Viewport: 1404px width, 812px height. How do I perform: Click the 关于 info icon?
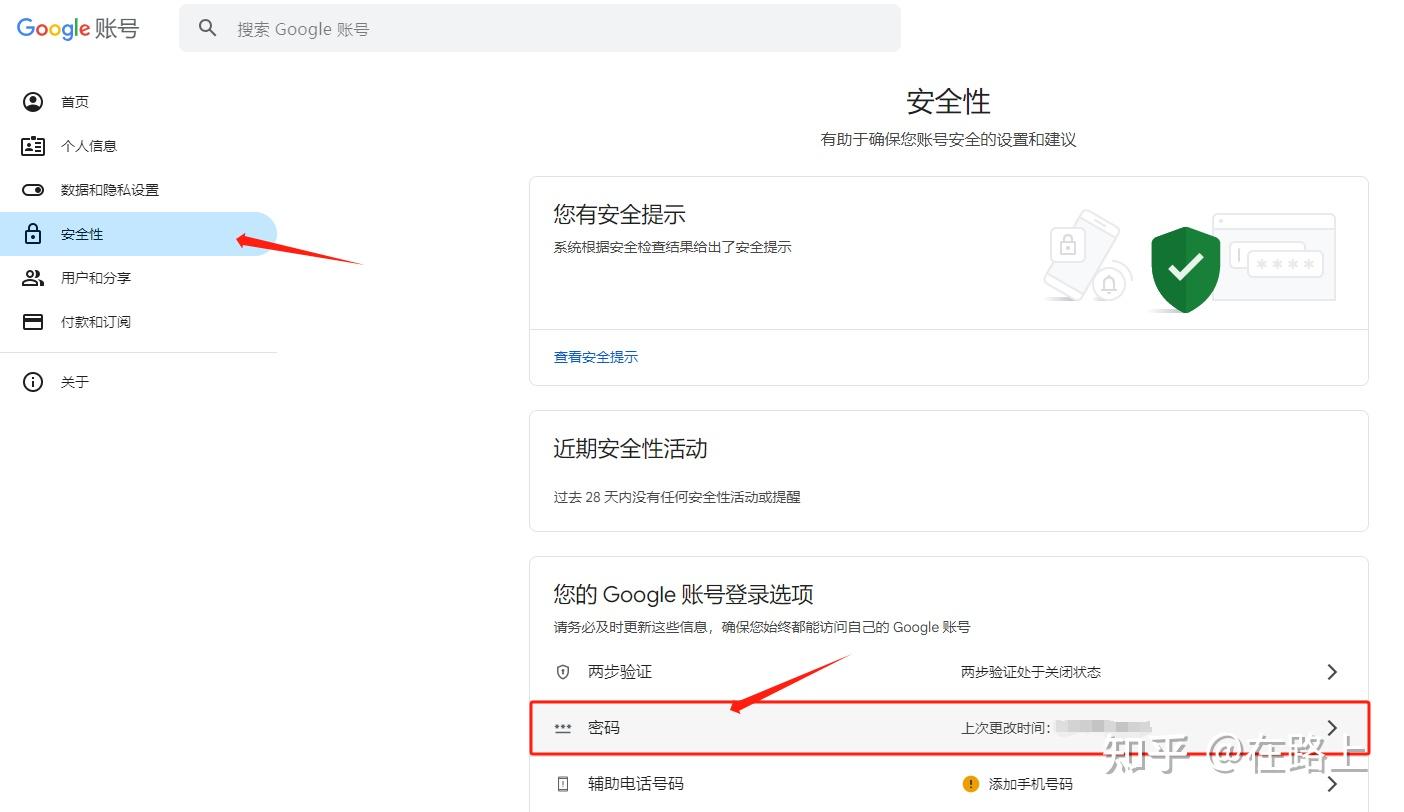click(x=33, y=382)
